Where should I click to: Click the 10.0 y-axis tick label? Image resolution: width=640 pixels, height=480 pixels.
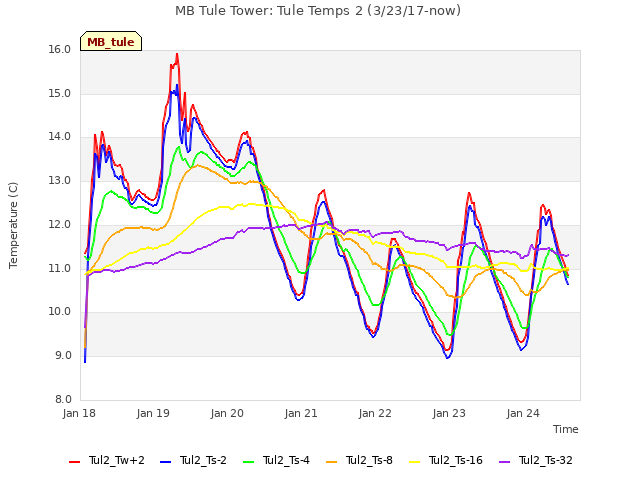60,311
